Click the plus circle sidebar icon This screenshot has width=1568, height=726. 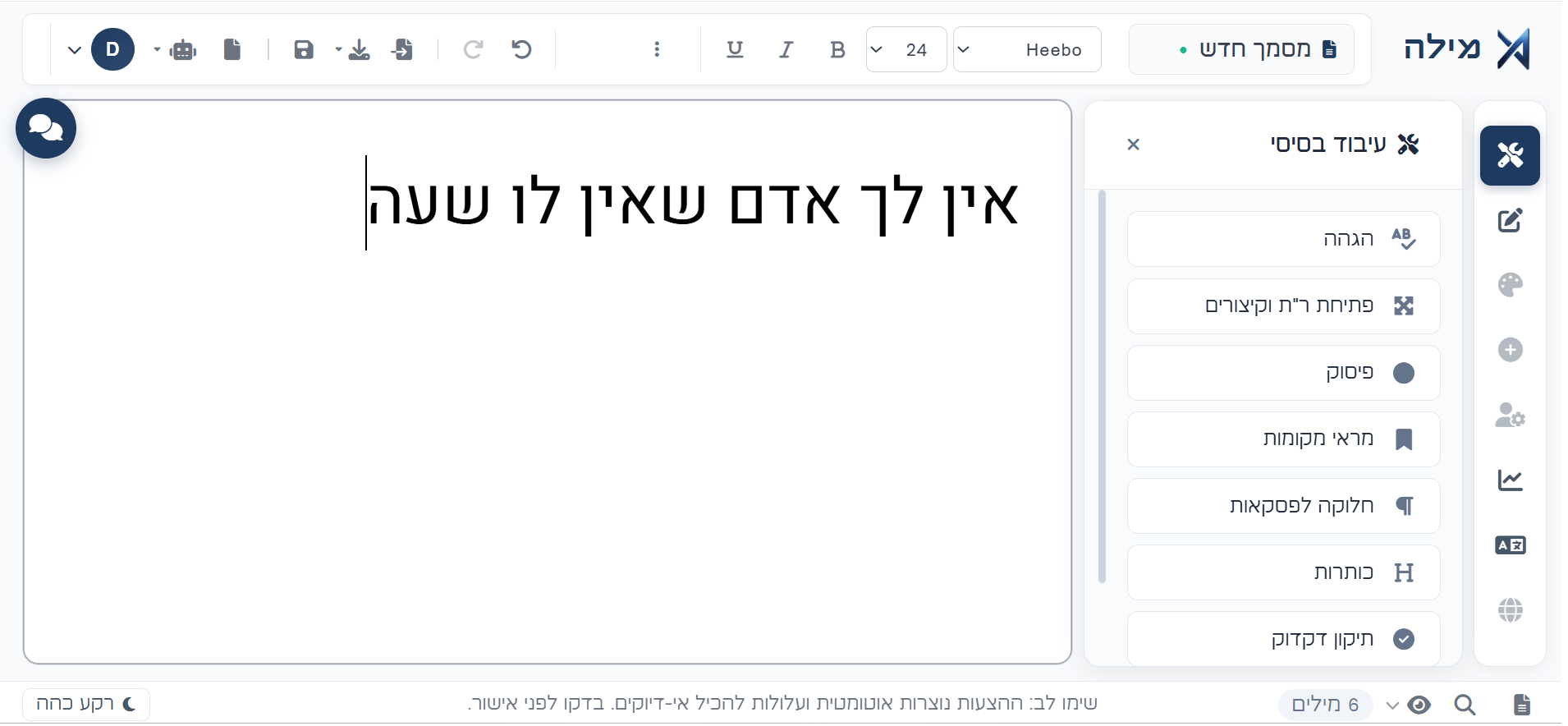[1510, 350]
